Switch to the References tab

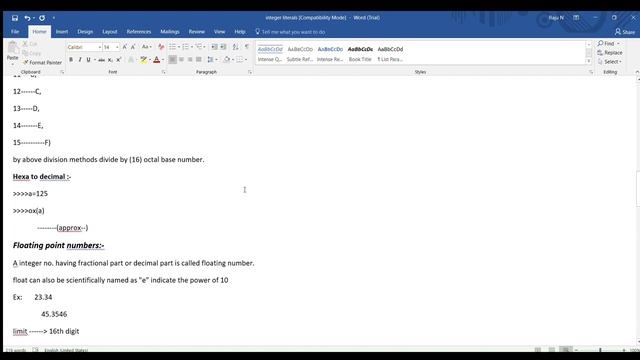pyautogui.click(x=139, y=32)
